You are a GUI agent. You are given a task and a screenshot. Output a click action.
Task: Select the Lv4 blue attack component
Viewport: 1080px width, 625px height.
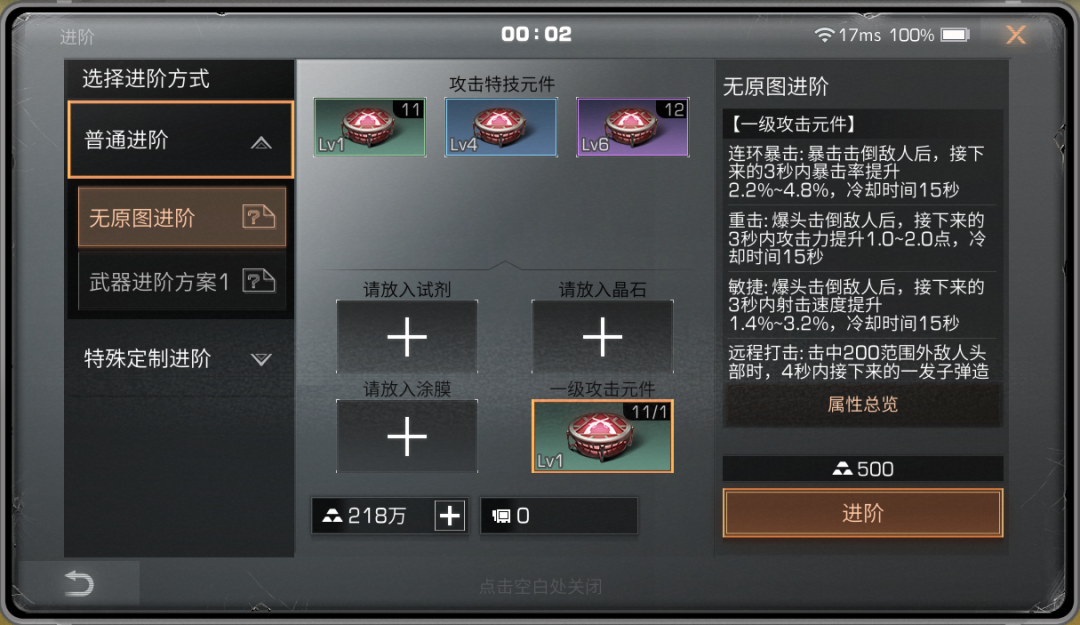coord(501,127)
